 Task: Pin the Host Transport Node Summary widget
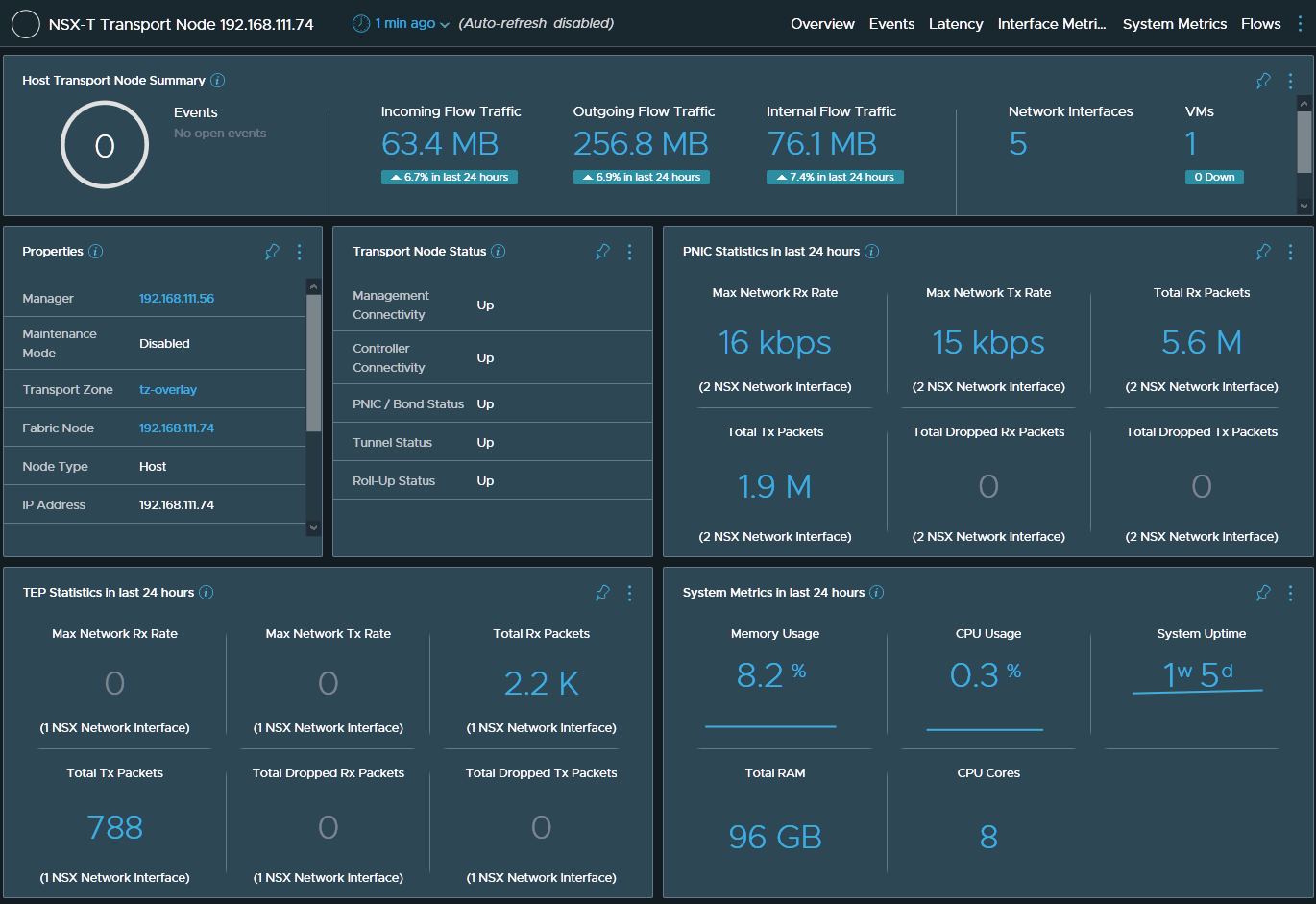1263,81
